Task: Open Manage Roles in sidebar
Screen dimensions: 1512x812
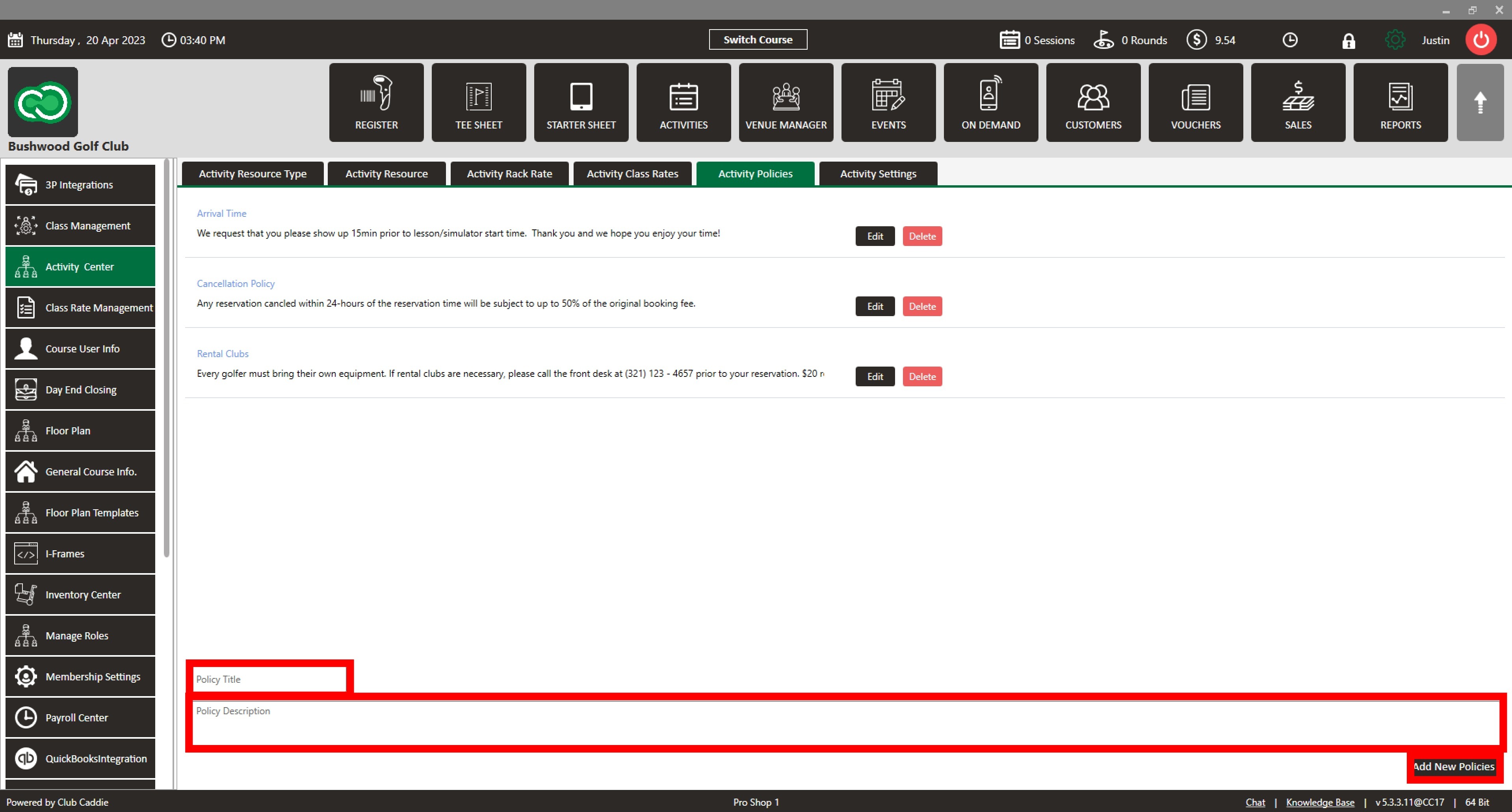Action: [x=80, y=635]
